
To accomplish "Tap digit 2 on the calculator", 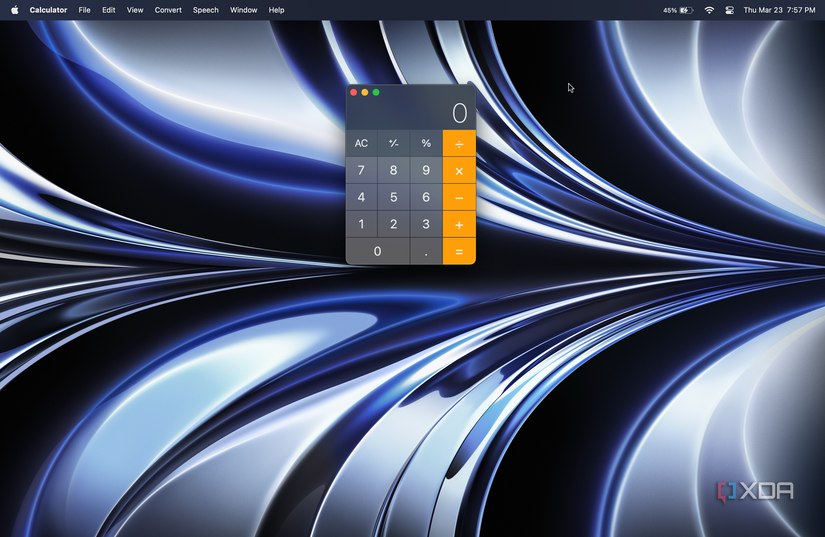I will (x=394, y=225).
